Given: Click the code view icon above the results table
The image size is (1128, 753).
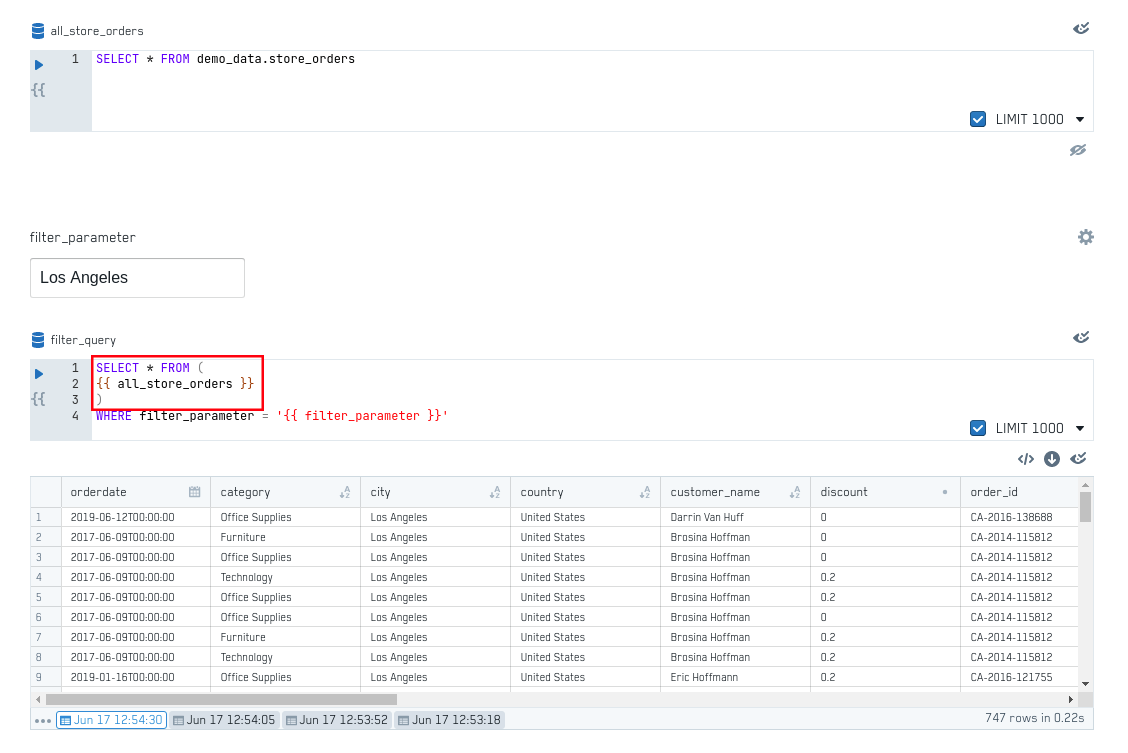Looking at the screenshot, I should click(1026, 458).
